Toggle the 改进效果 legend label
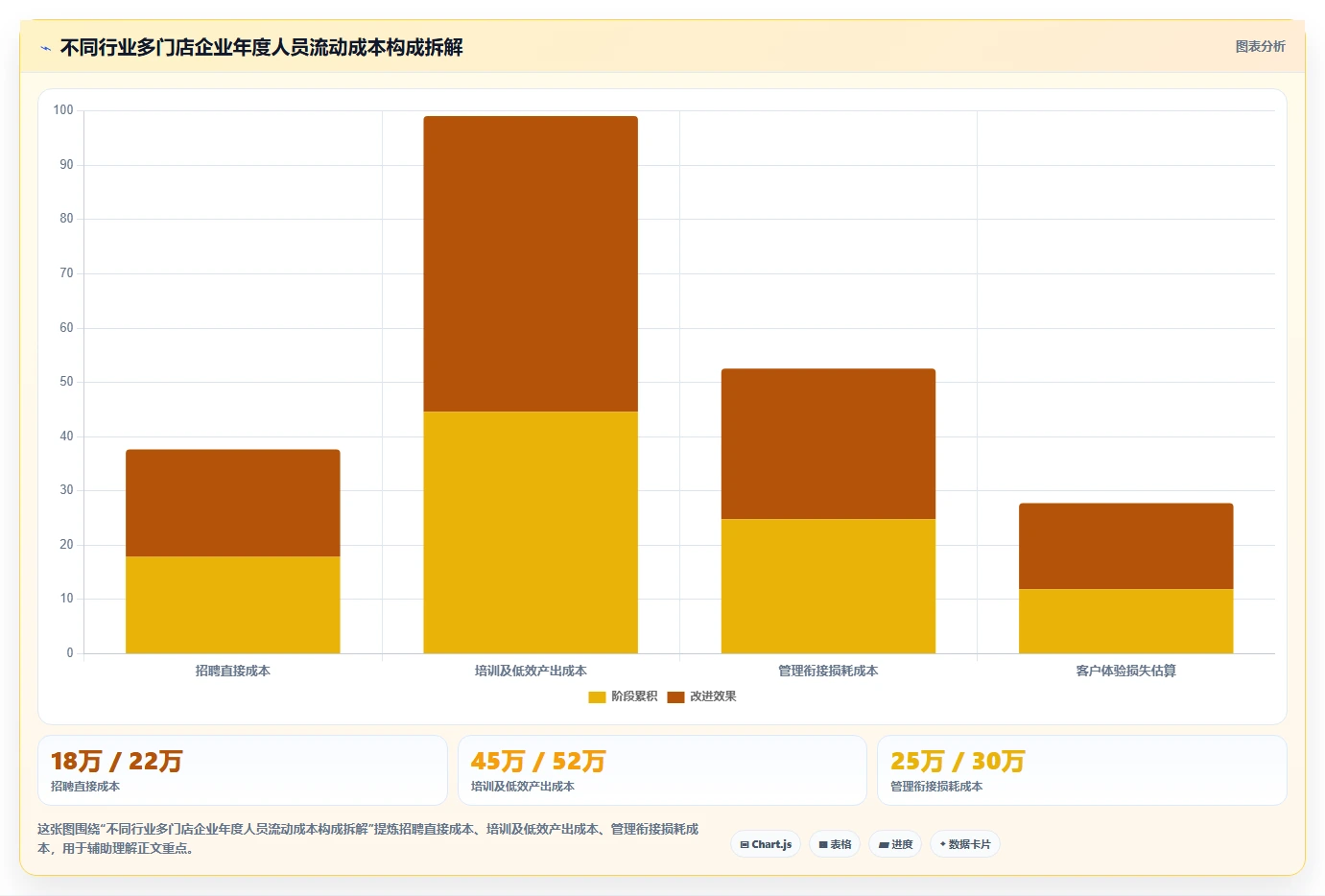Viewport: 1325px width, 896px height. click(x=713, y=696)
